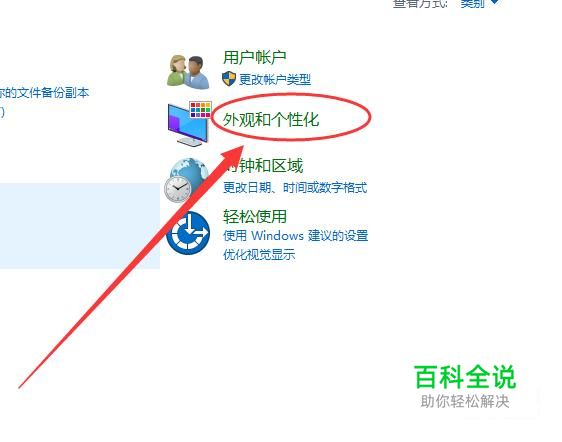Click 使用 Windows 建议的设置 link
Image resolution: width=562 pixels, height=442 pixels.
295,236
